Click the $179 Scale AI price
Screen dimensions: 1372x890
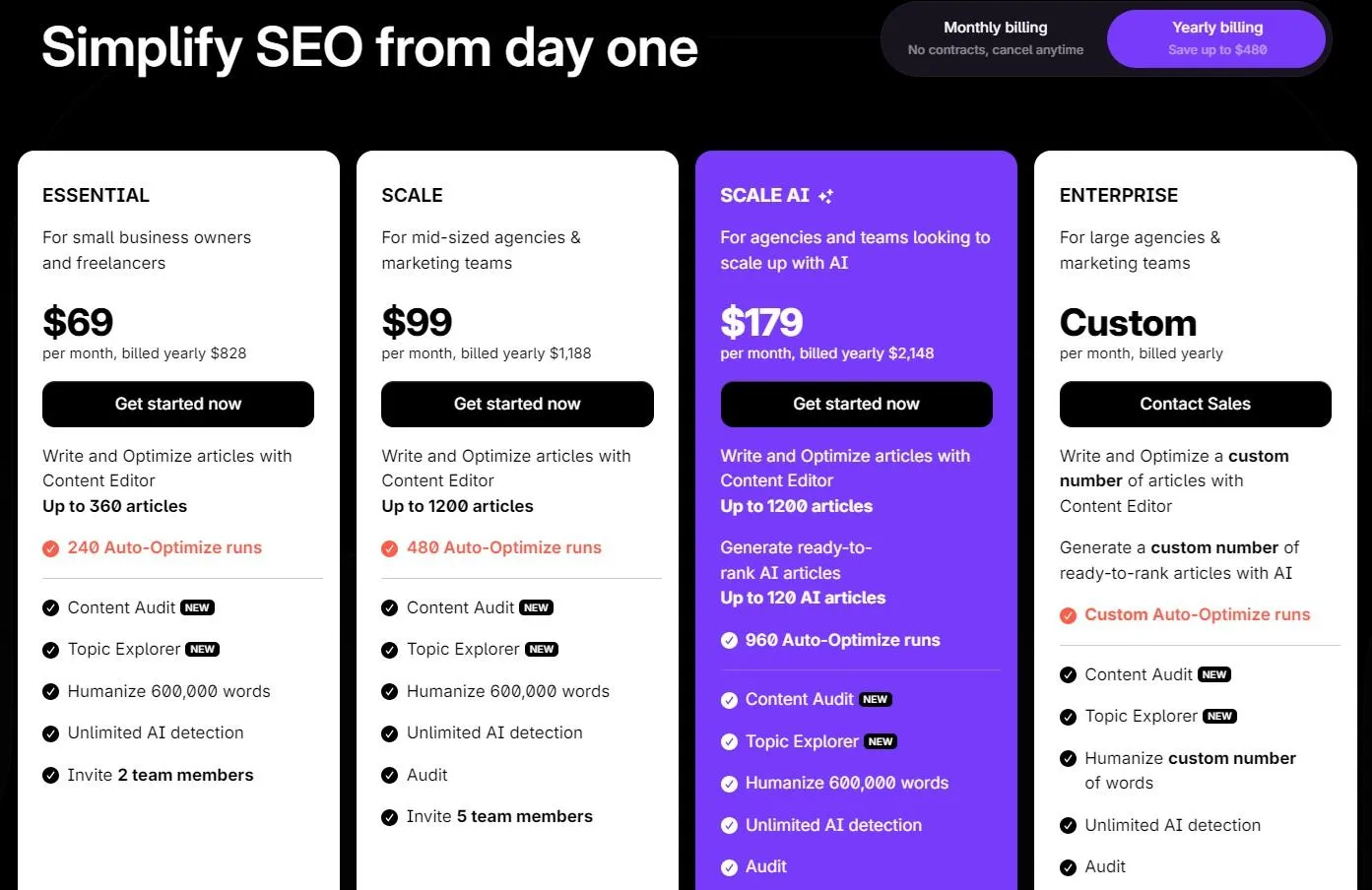(x=761, y=322)
